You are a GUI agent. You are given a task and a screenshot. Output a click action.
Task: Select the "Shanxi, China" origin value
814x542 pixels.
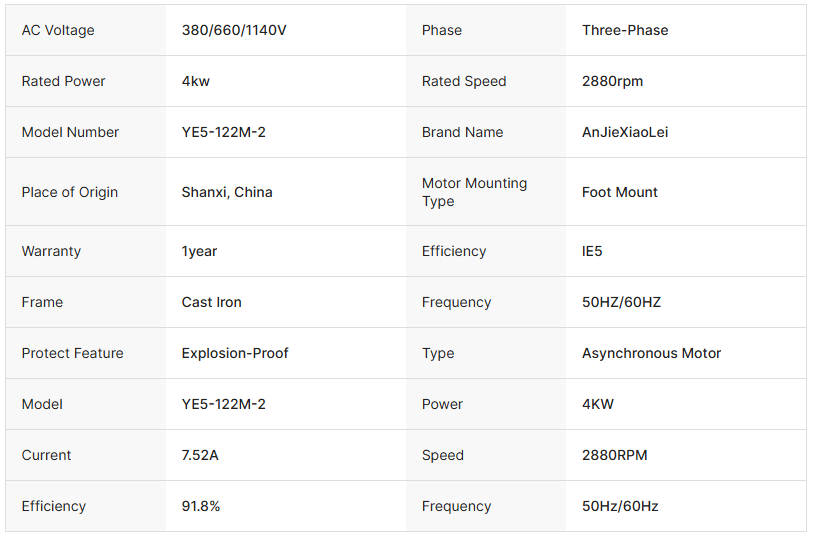(x=227, y=192)
